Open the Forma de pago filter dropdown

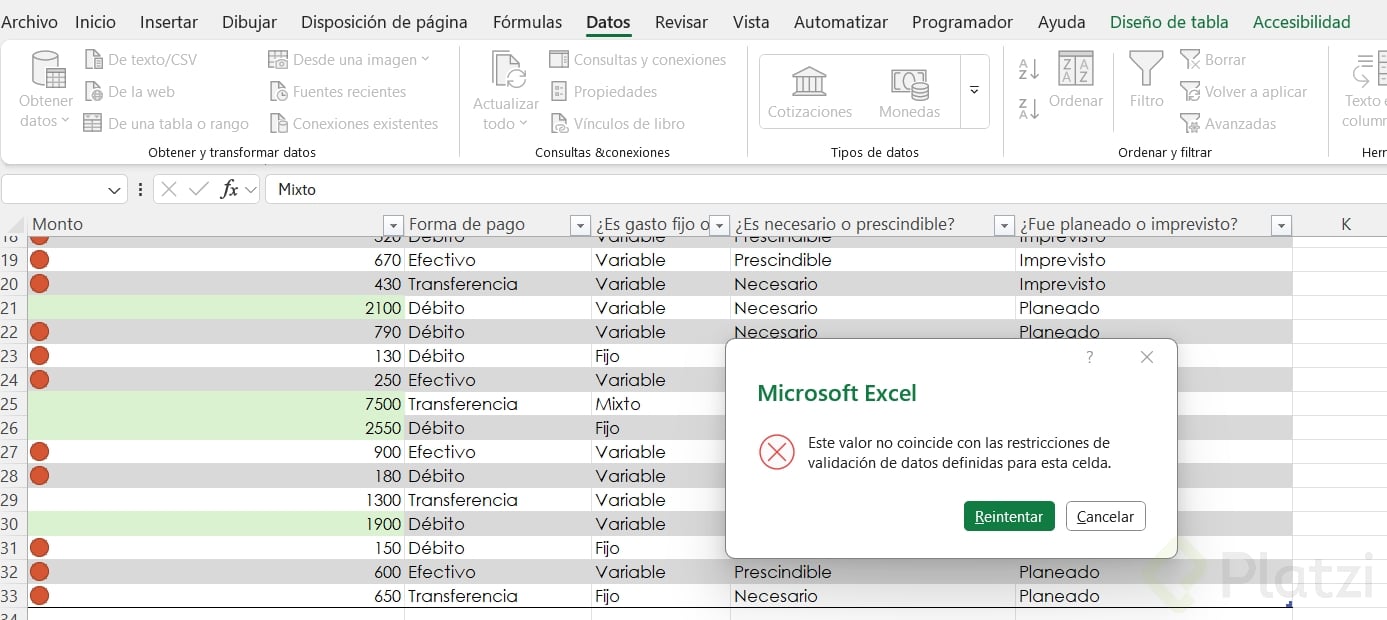[579, 226]
